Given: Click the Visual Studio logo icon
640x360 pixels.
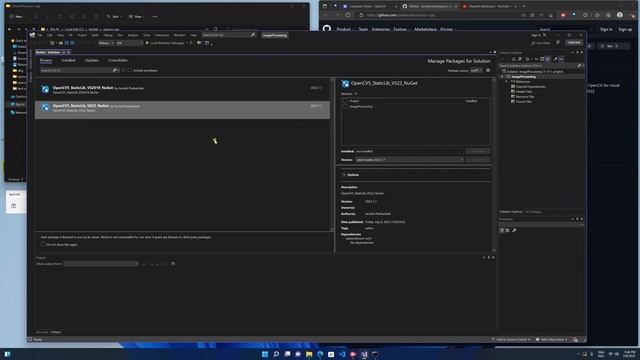Looking at the screenshot, I should click(x=32, y=36).
